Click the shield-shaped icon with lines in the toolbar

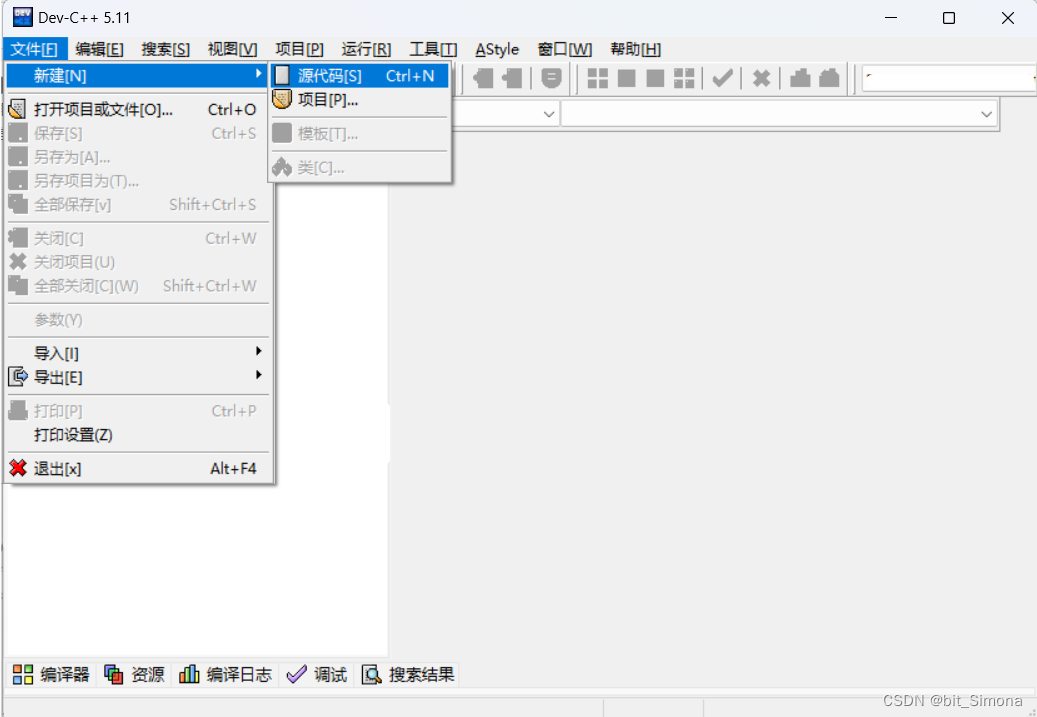click(551, 78)
